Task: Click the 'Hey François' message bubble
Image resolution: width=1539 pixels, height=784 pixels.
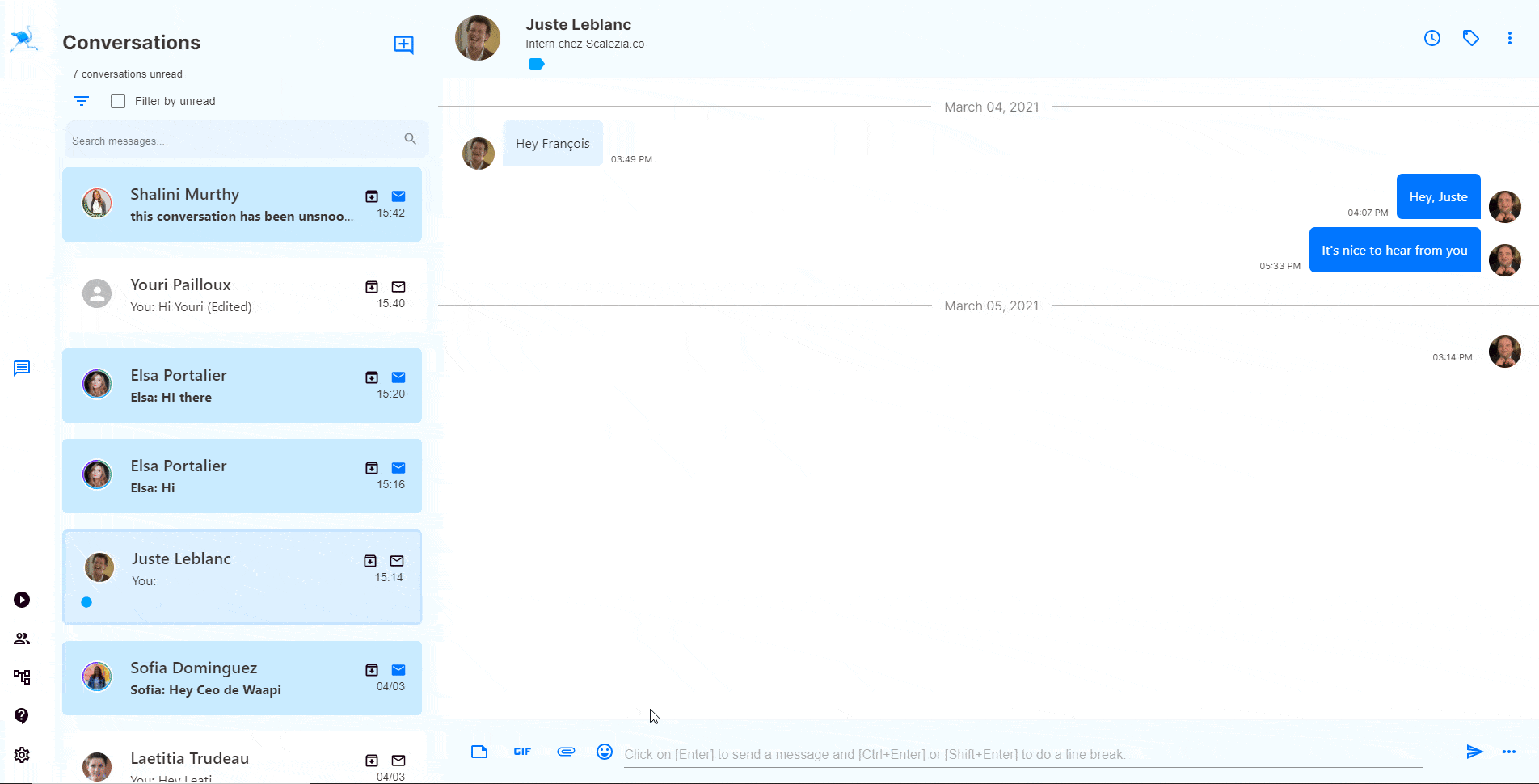Action: (553, 143)
